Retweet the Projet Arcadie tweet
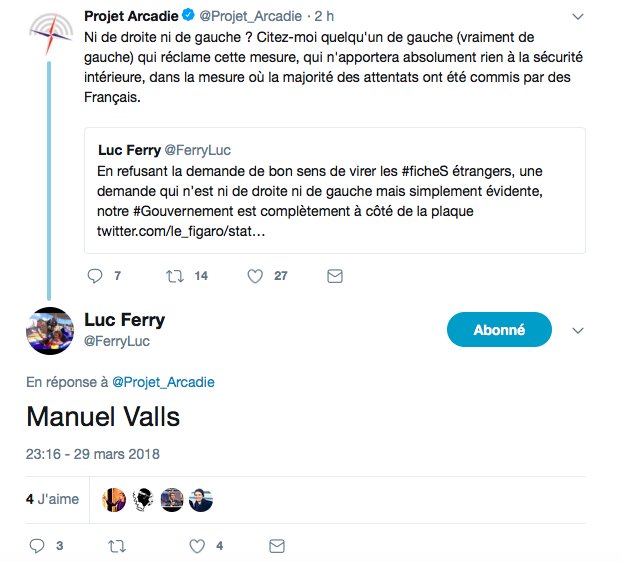Screen dimensions: 622x562 tap(174, 275)
